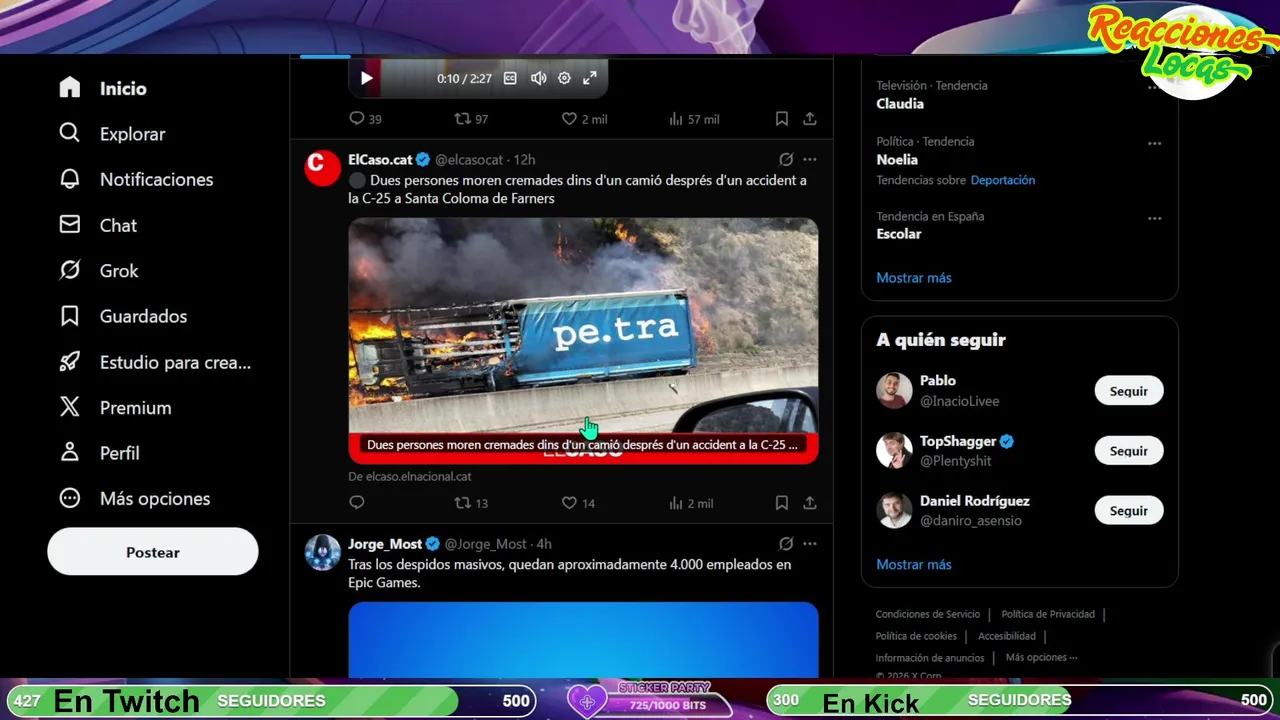View analytics showing 57 mil views

tap(693, 119)
